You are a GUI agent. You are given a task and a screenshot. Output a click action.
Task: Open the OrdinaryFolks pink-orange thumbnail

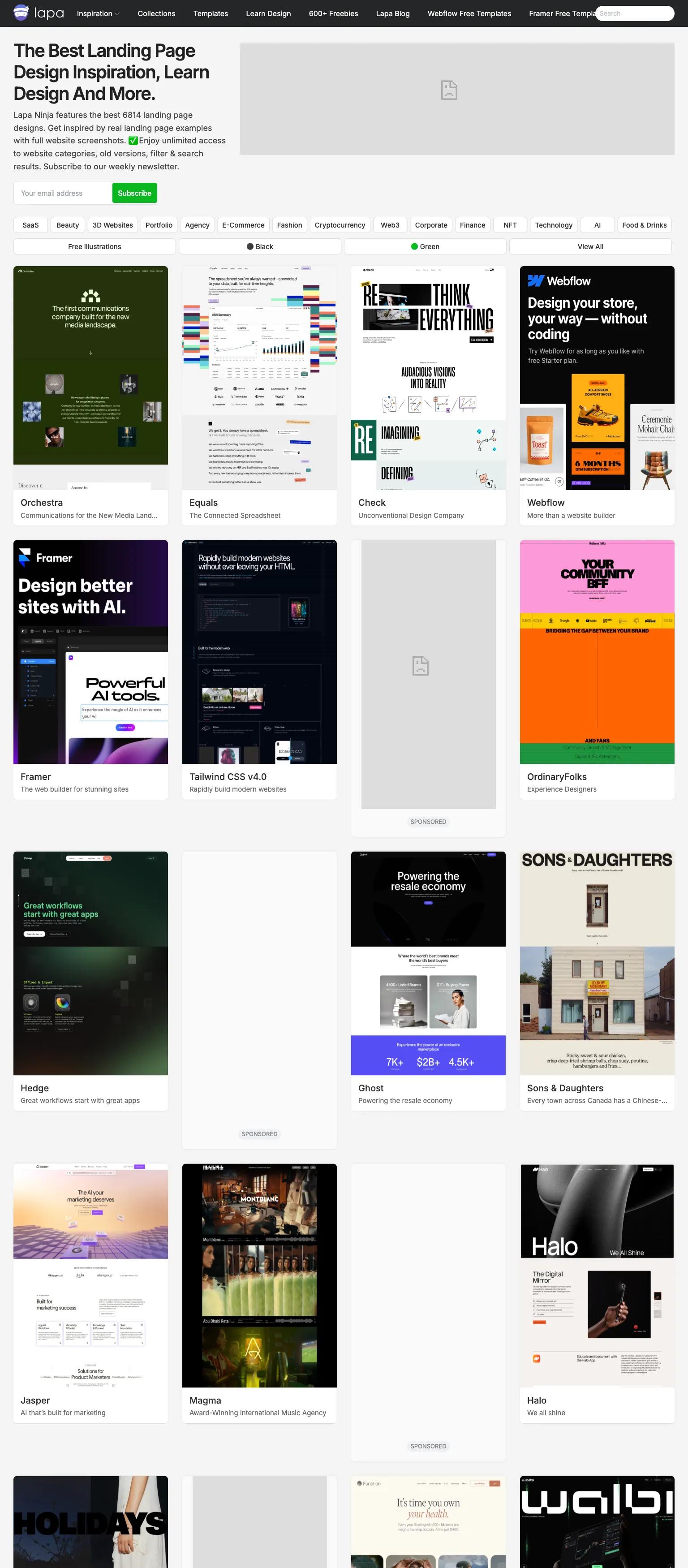[x=597, y=652]
